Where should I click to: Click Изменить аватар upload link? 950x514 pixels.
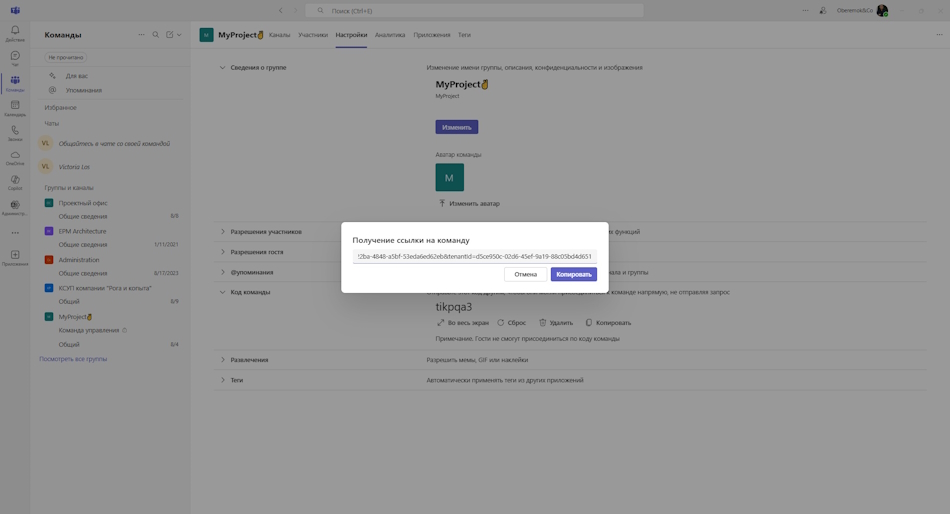tap(469, 204)
